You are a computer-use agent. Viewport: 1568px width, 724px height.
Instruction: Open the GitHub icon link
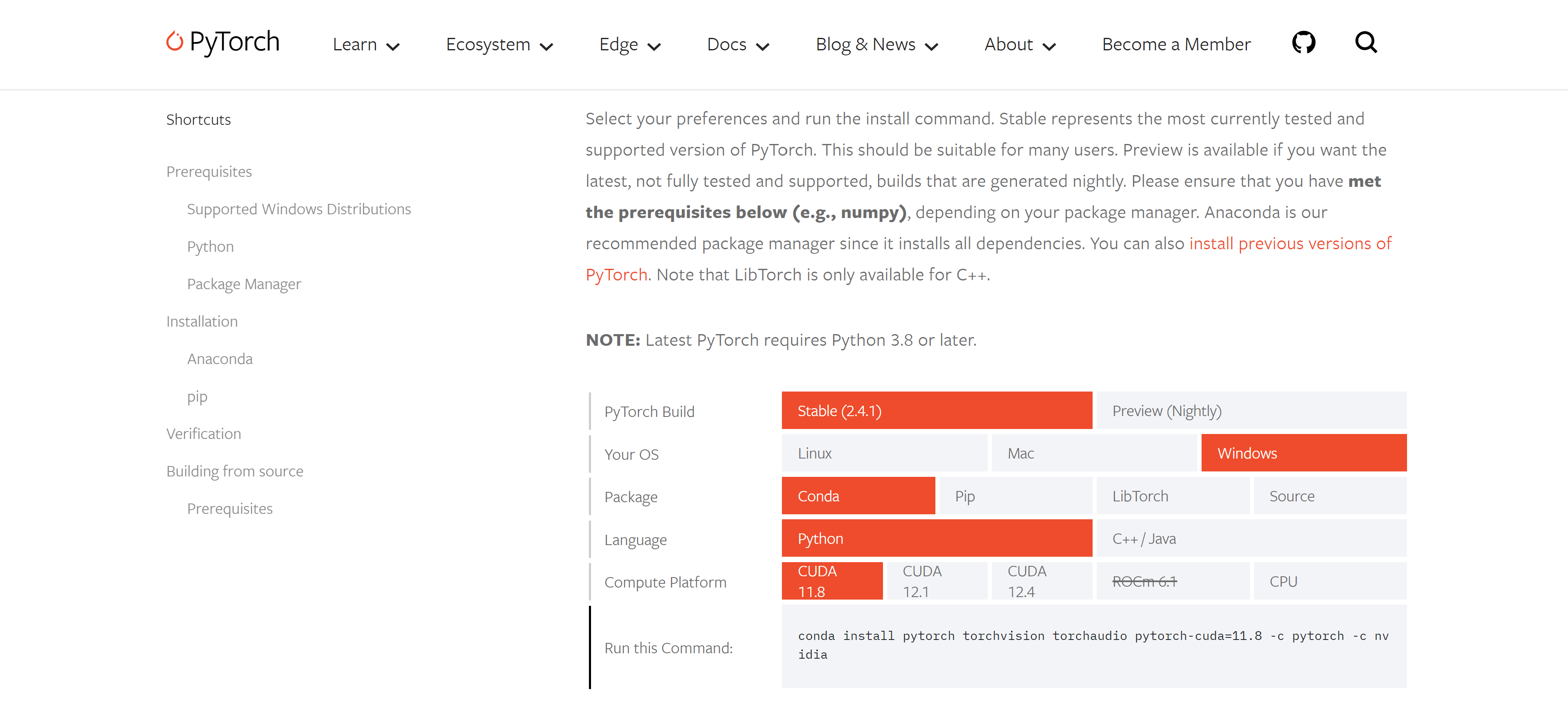pos(1303,42)
